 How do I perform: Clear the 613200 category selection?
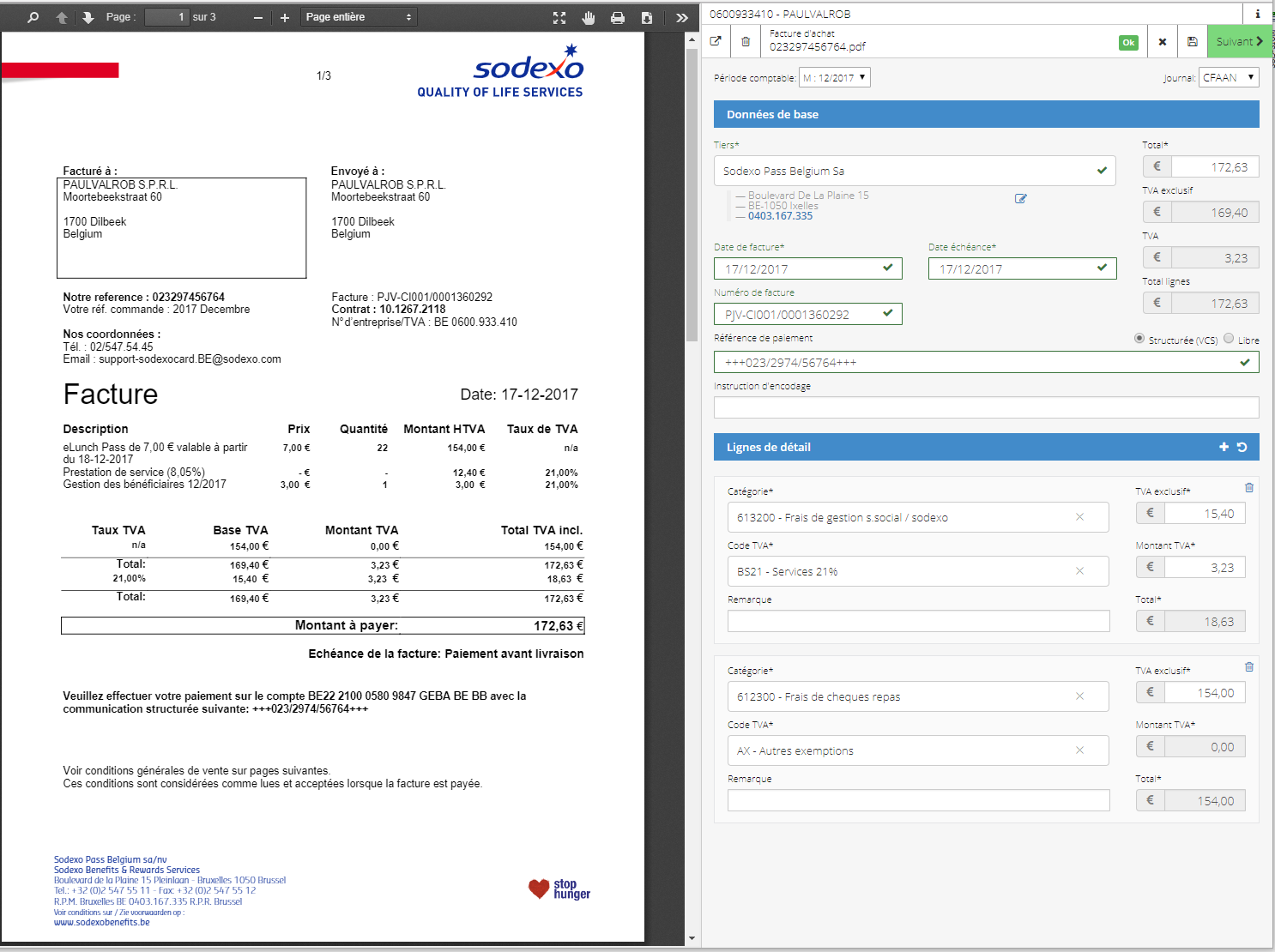(1079, 517)
